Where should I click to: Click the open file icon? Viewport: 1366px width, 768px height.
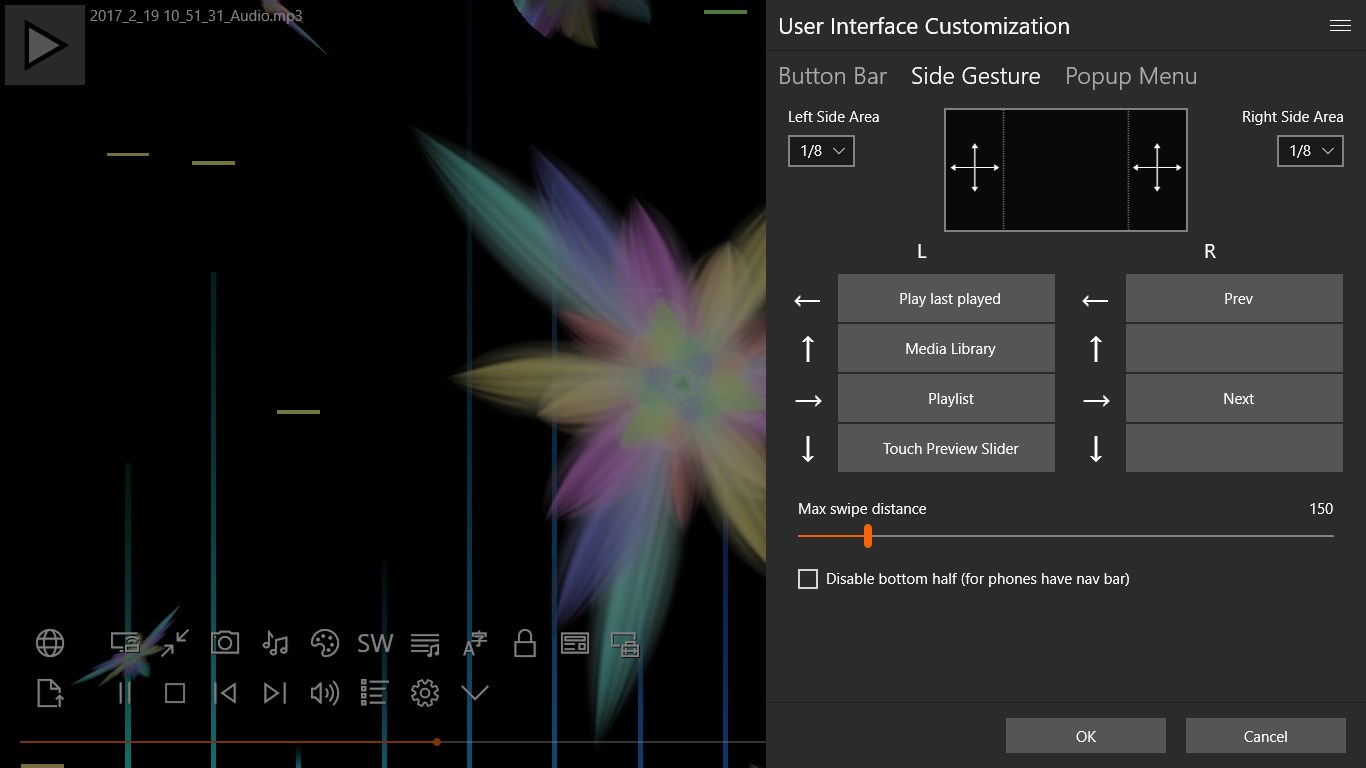click(50, 693)
